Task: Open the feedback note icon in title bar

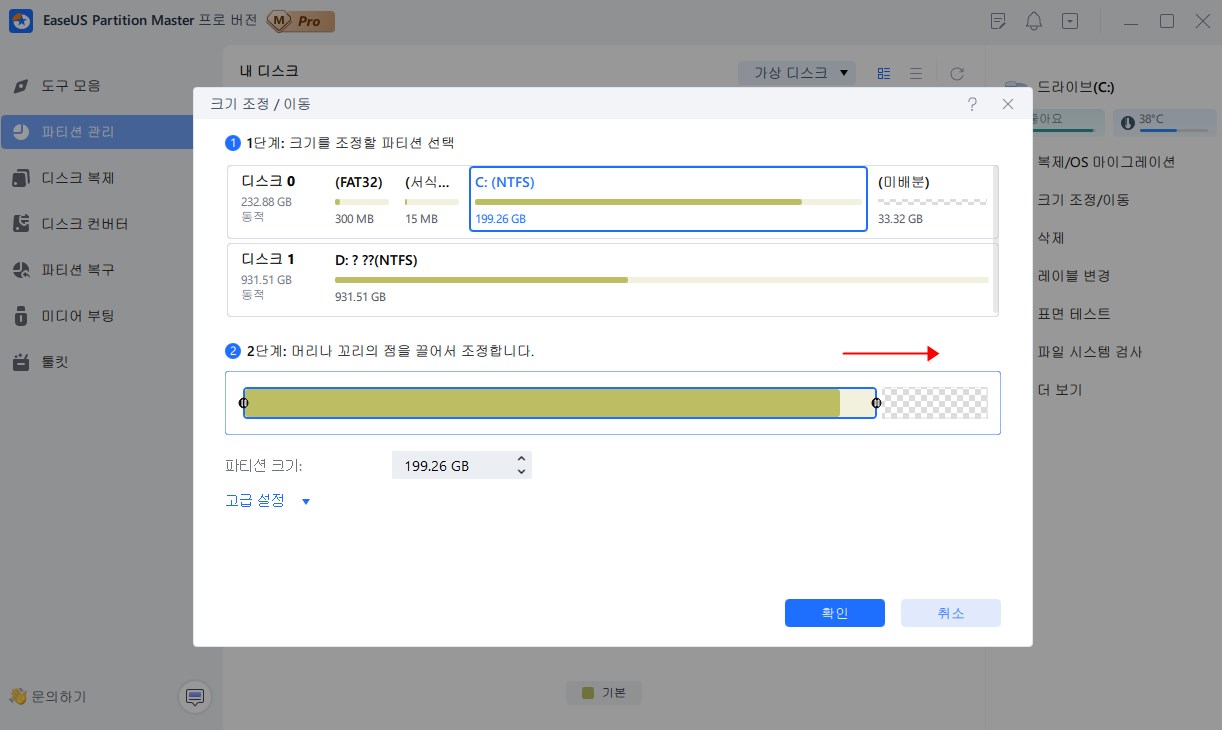Action: click(x=997, y=20)
